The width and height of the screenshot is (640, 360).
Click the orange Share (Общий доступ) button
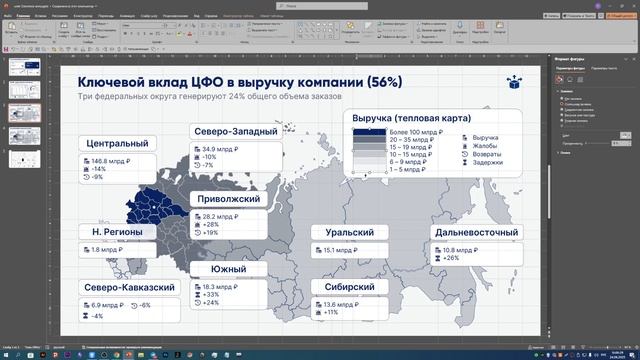click(x=621, y=16)
